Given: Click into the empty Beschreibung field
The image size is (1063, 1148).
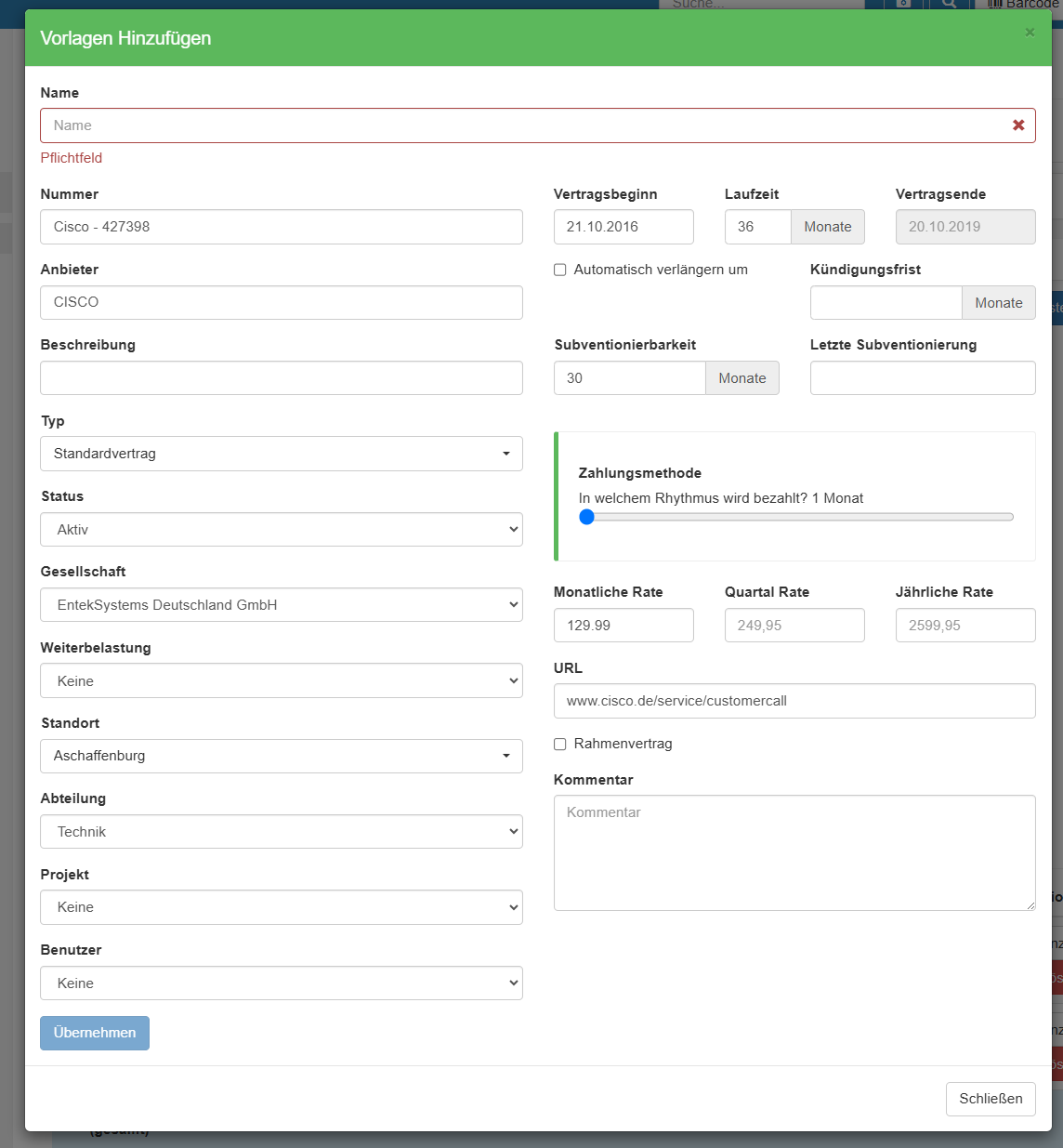Looking at the screenshot, I should coord(282,378).
